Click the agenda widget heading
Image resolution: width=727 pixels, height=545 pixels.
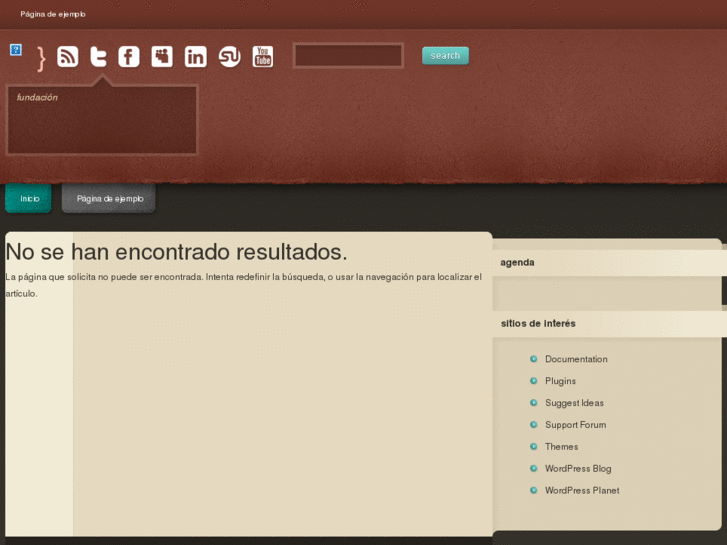point(517,263)
